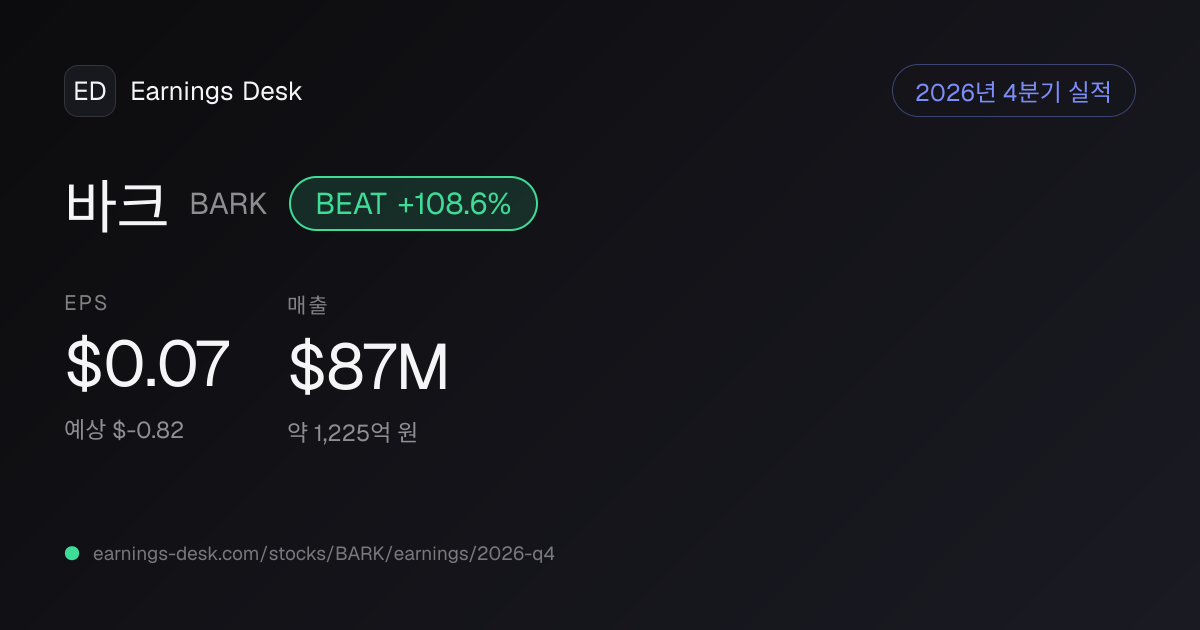
Task: Select the $87M revenue figure
Action: tap(368, 367)
